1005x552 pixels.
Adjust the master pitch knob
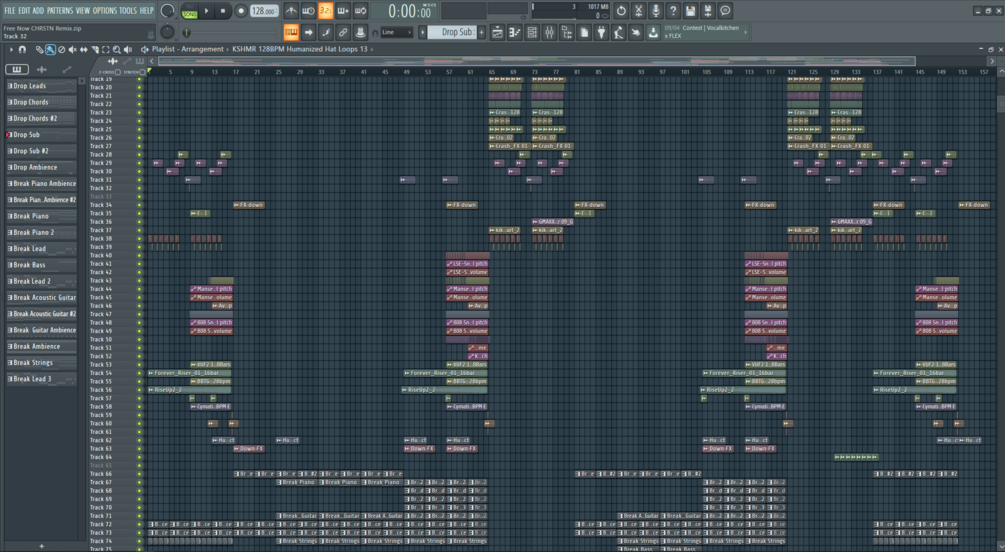tap(167, 31)
